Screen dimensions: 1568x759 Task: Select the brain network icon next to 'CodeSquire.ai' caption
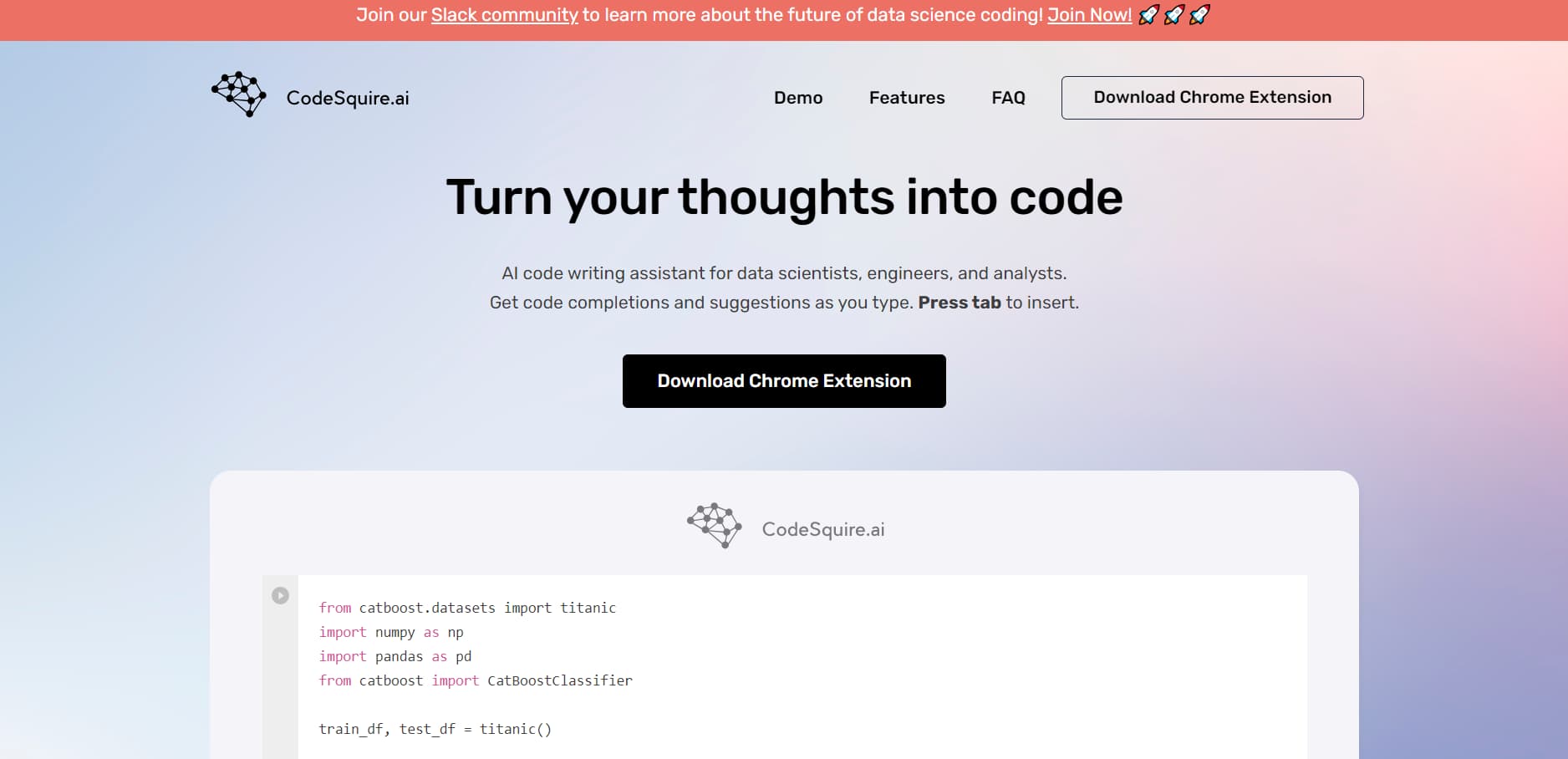click(x=714, y=525)
